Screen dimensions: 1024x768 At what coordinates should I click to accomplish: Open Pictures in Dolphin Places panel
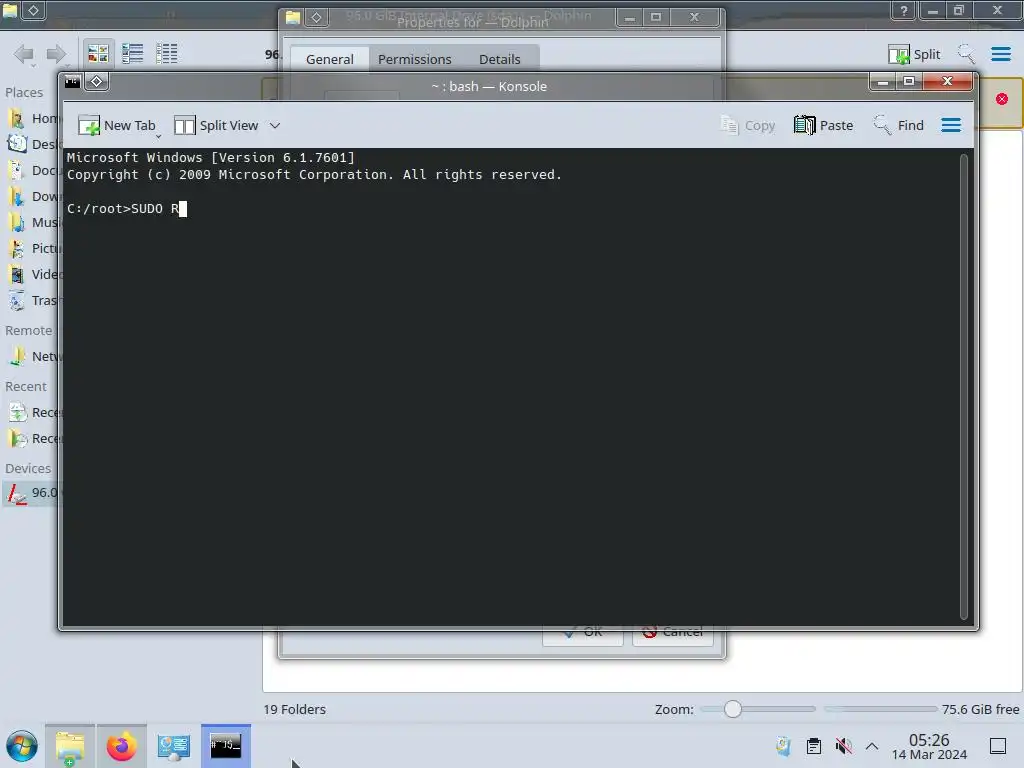pyautogui.click(x=31, y=249)
